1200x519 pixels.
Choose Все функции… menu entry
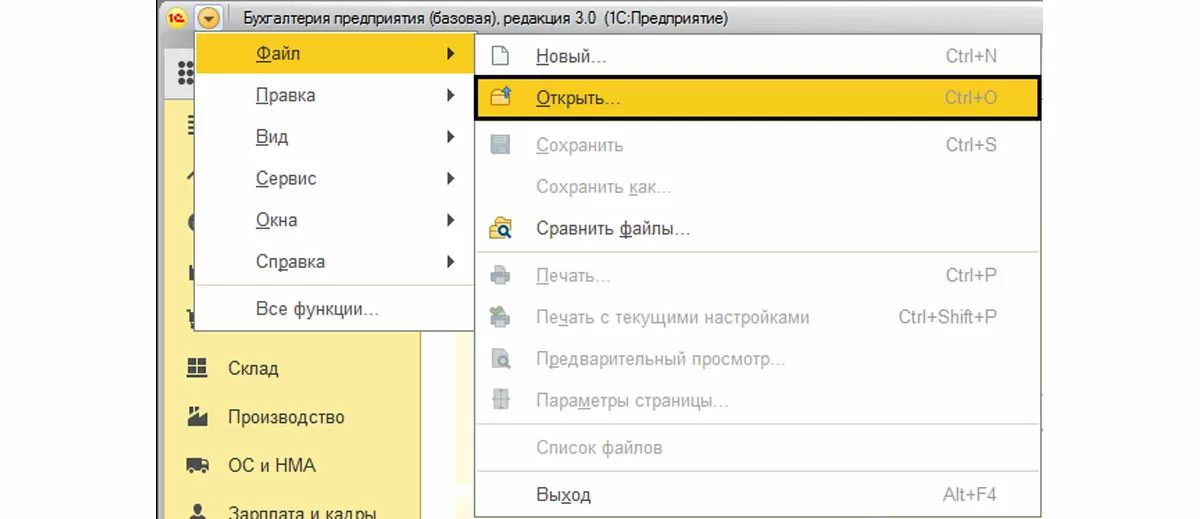[317, 309]
